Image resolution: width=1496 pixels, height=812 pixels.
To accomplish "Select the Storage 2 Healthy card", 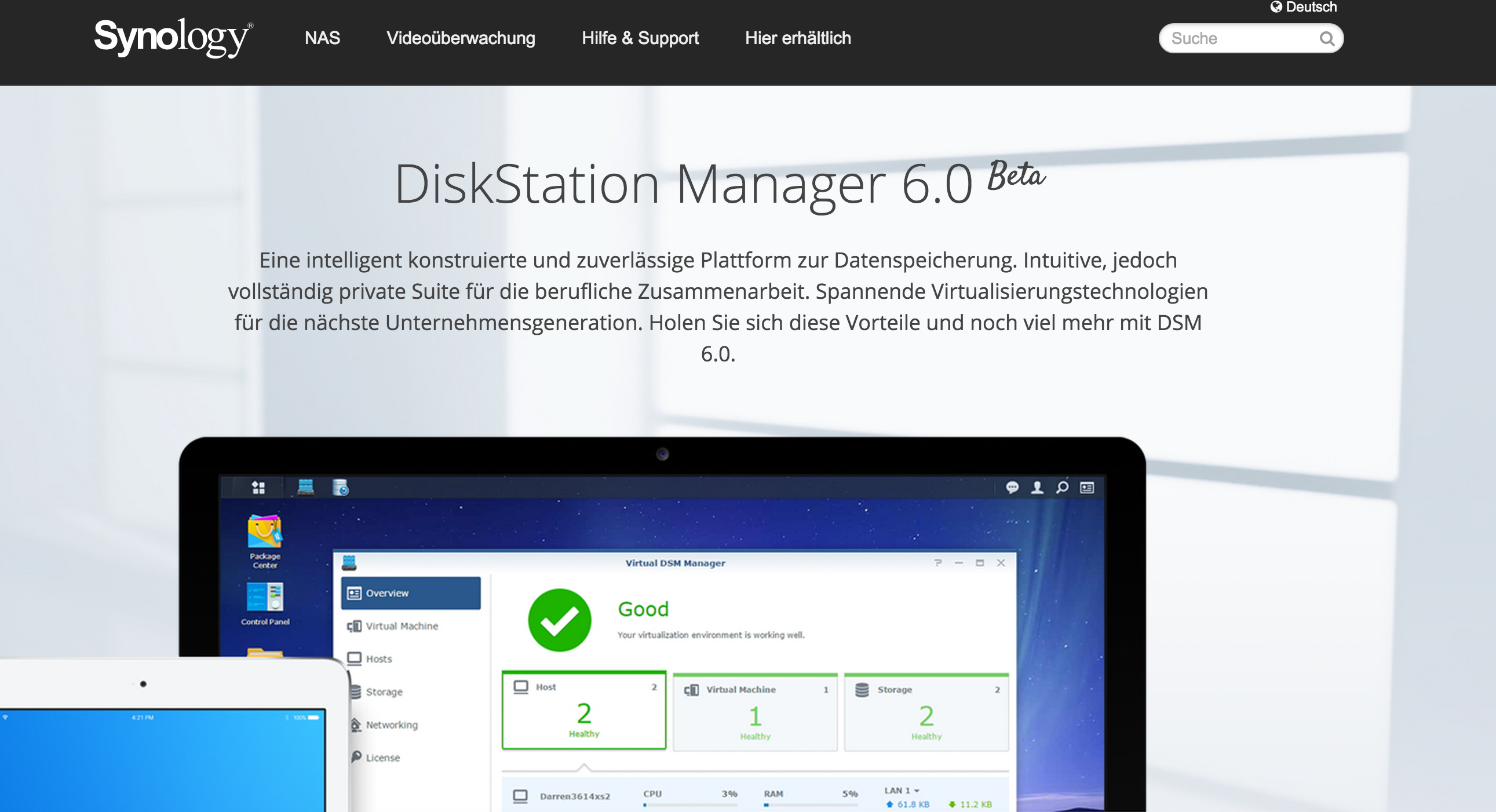I will point(926,713).
